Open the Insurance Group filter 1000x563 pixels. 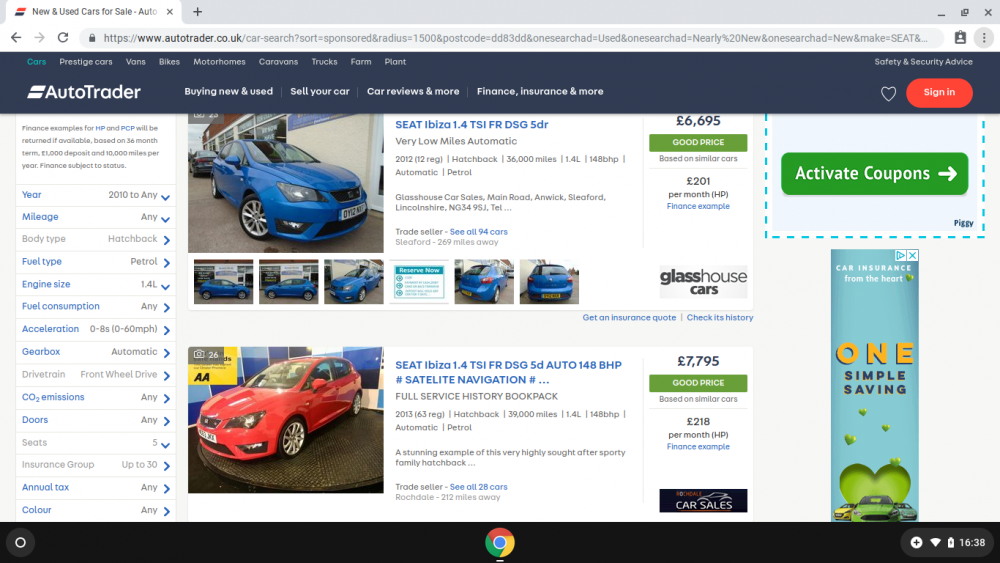pos(94,465)
